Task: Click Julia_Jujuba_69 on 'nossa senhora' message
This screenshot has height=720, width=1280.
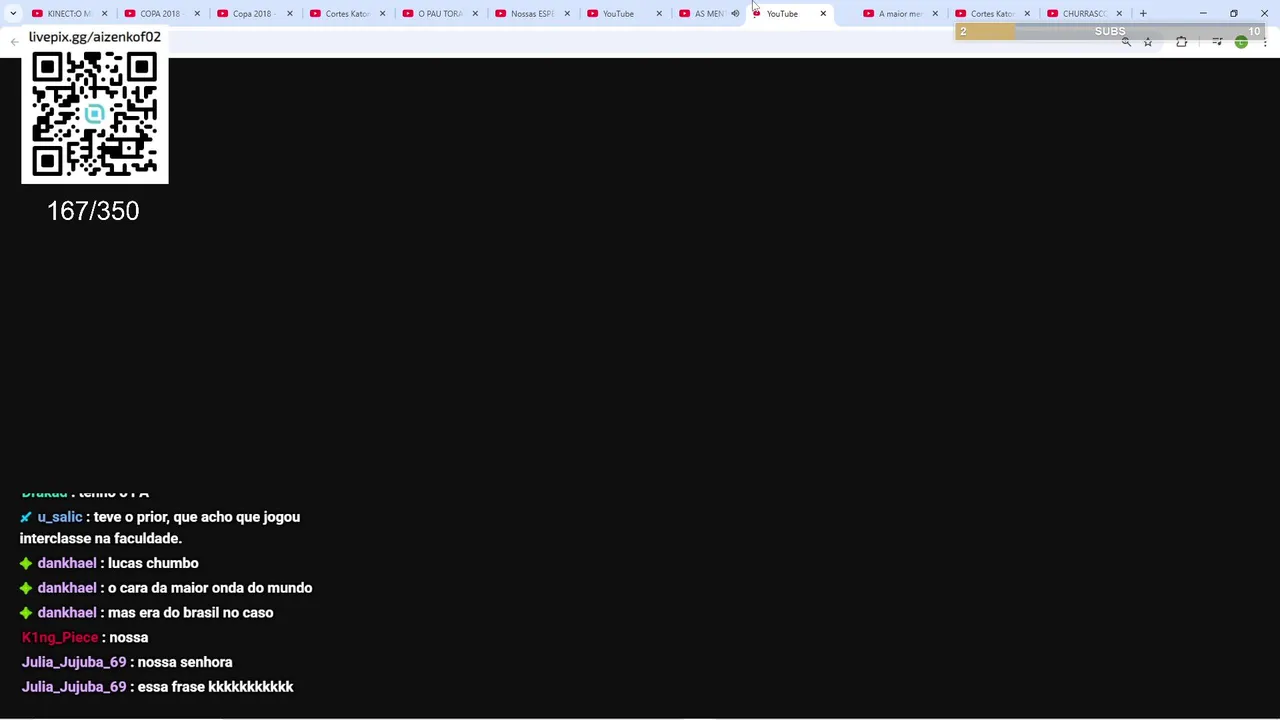Action: coord(74,662)
